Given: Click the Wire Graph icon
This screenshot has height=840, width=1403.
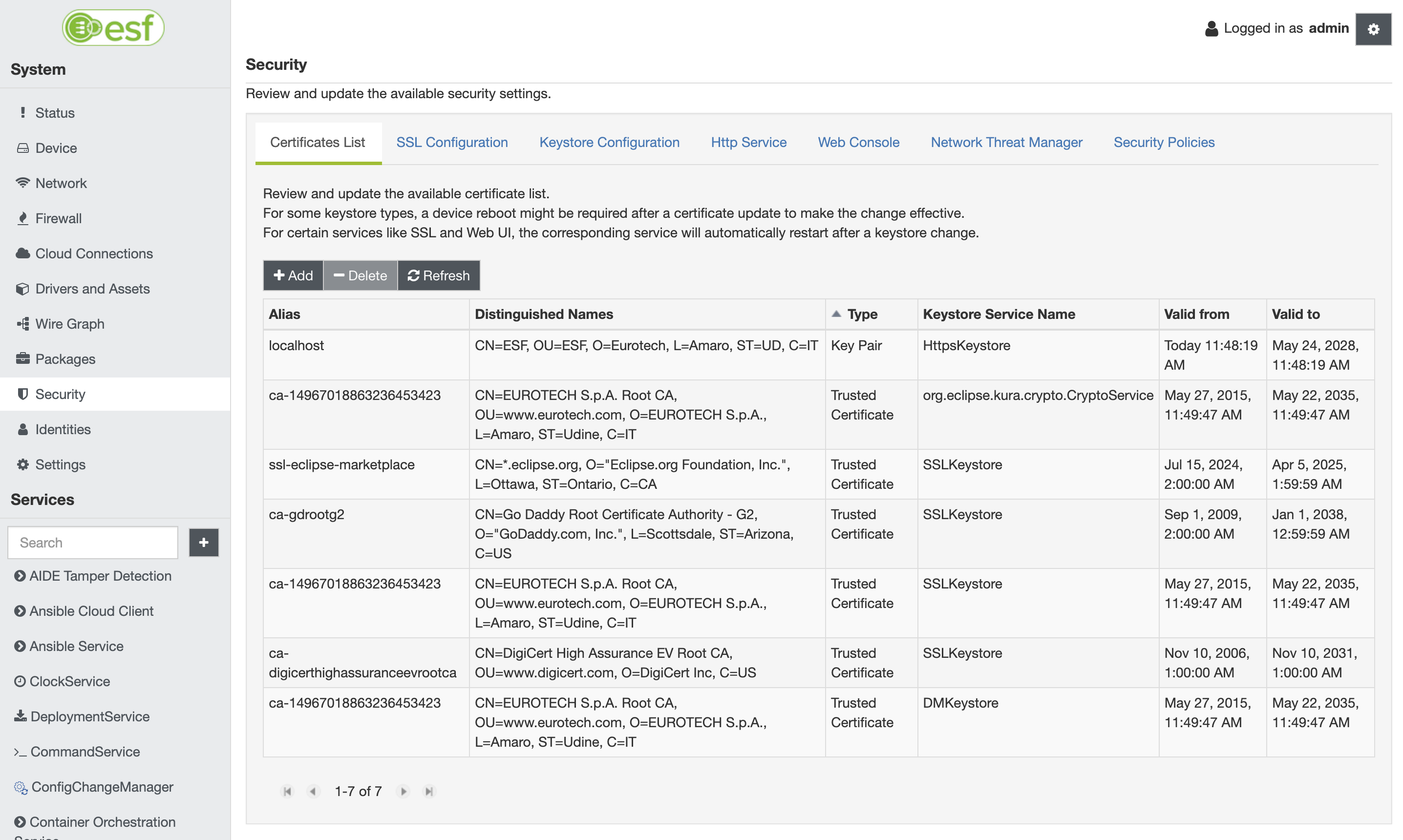Looking at the screenshot, I should [x=22, y=324].
